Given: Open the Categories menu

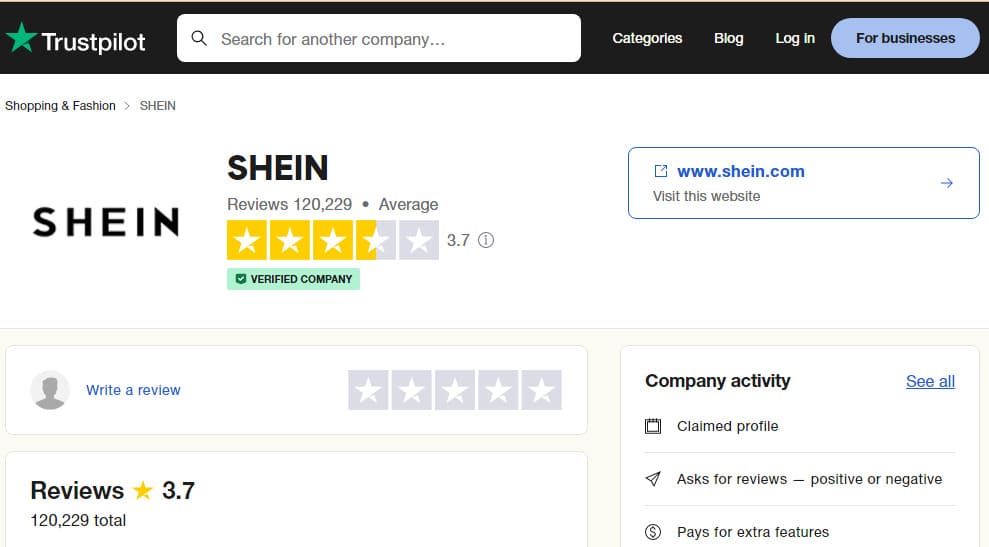Looking at the screenshot, I should pyautogui.click(x=647, y=38).
